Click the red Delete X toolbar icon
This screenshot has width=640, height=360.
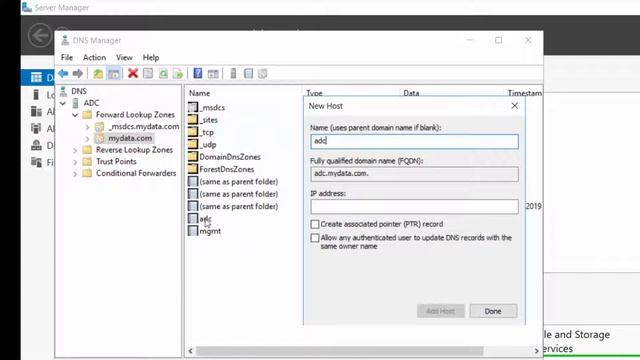point(133,73)
